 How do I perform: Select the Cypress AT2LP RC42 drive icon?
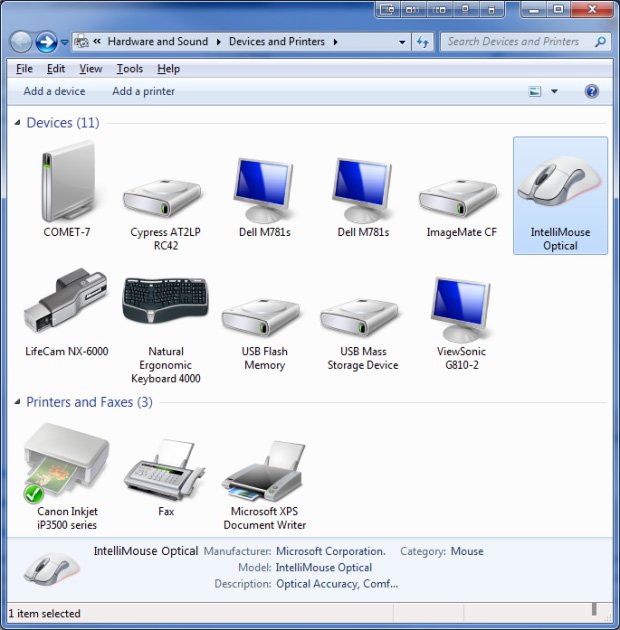tap(162, 198)
